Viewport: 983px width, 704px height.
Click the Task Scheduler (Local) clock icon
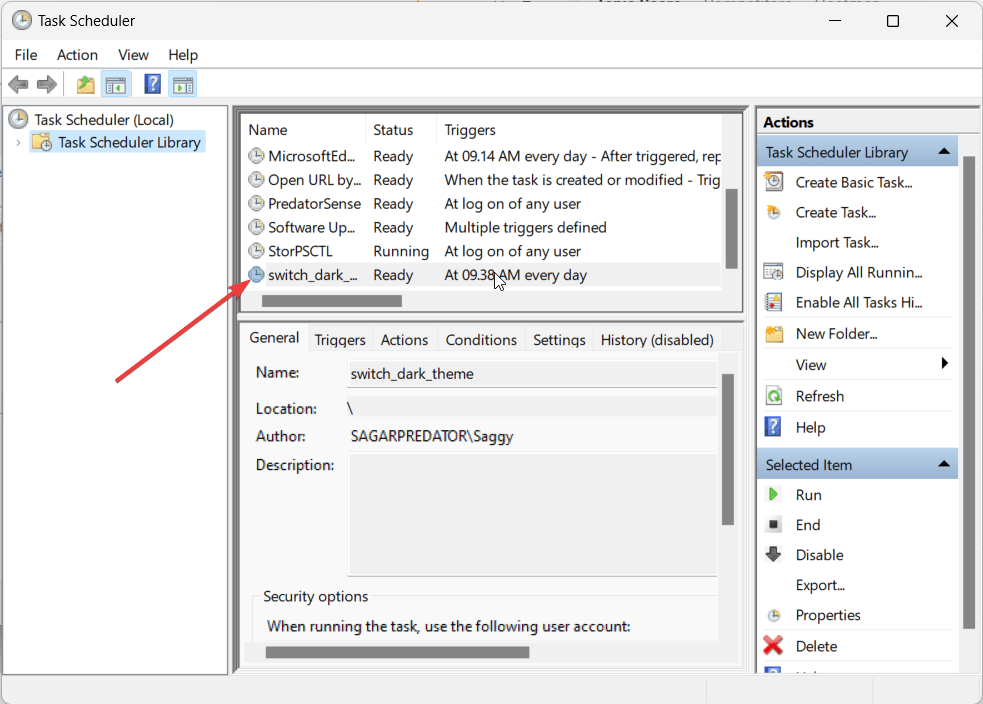19,119
